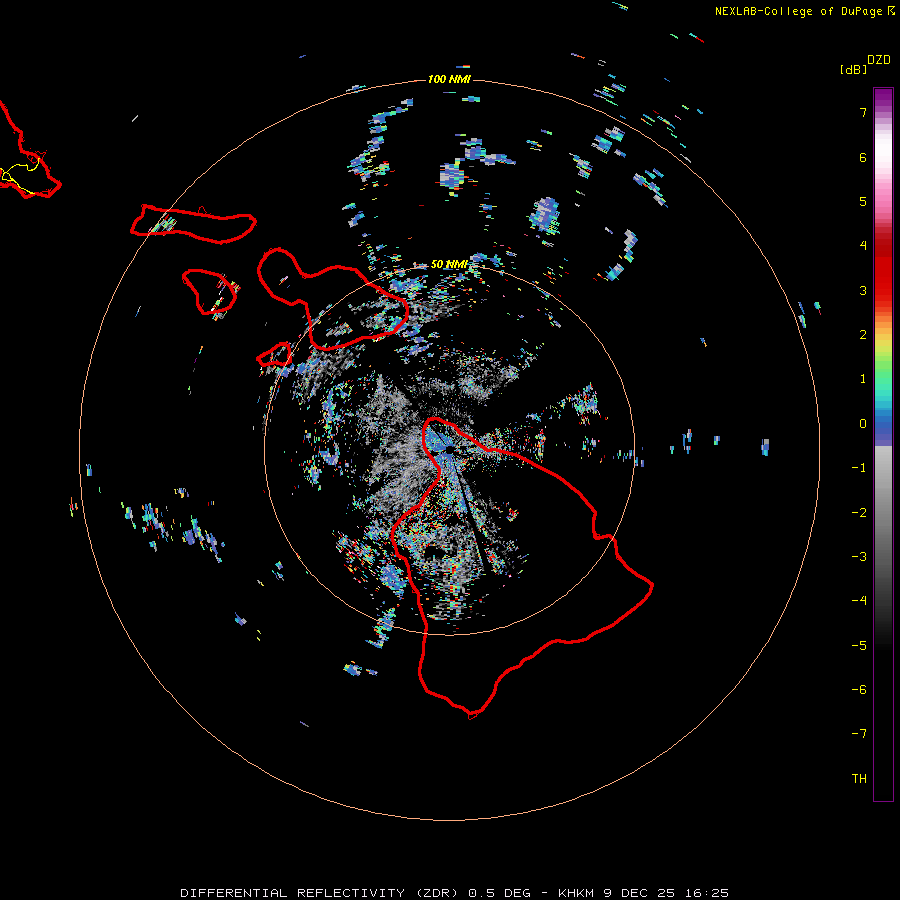Click the DZD product label above colorbar
Image resolution: width=900 pixels, height=900 pixels.
coord(879,60)
